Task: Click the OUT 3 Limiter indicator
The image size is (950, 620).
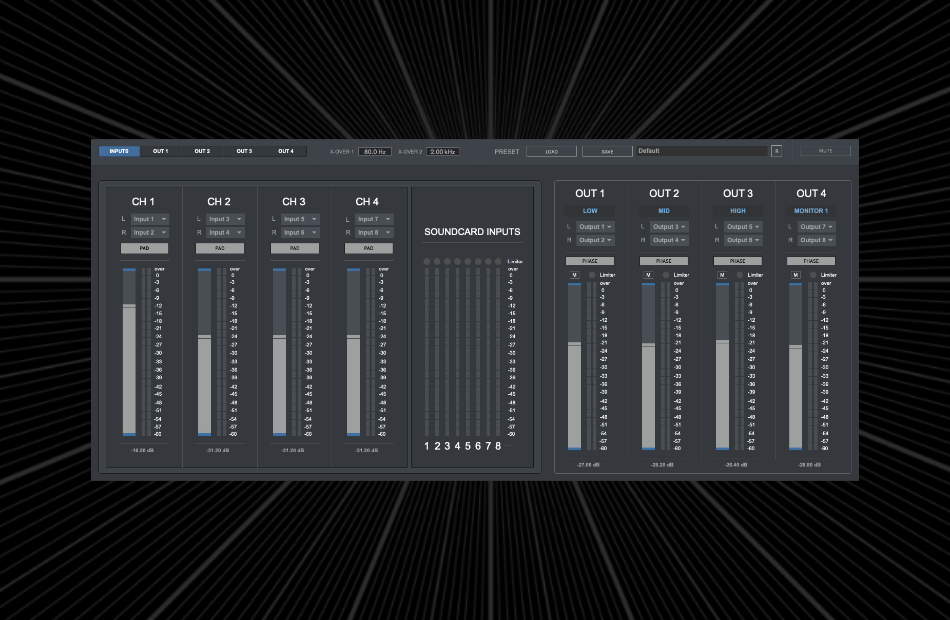Action: pos(740,275)
